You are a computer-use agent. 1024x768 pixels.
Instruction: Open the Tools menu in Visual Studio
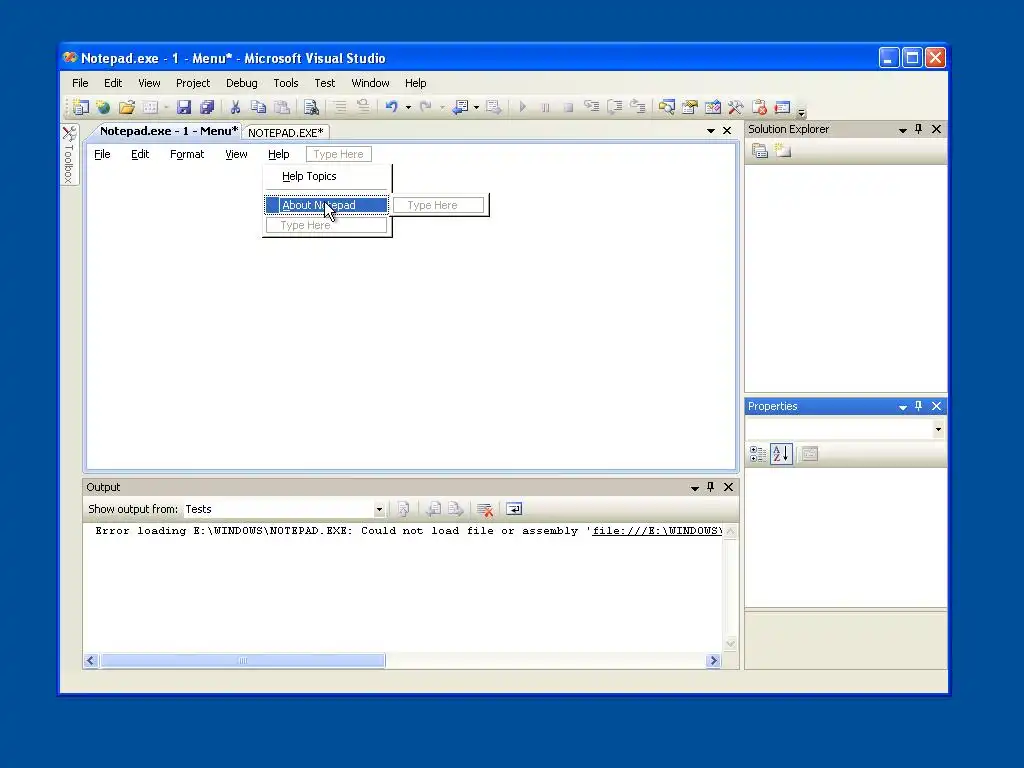pyautogui.click(x=285, y=83)
